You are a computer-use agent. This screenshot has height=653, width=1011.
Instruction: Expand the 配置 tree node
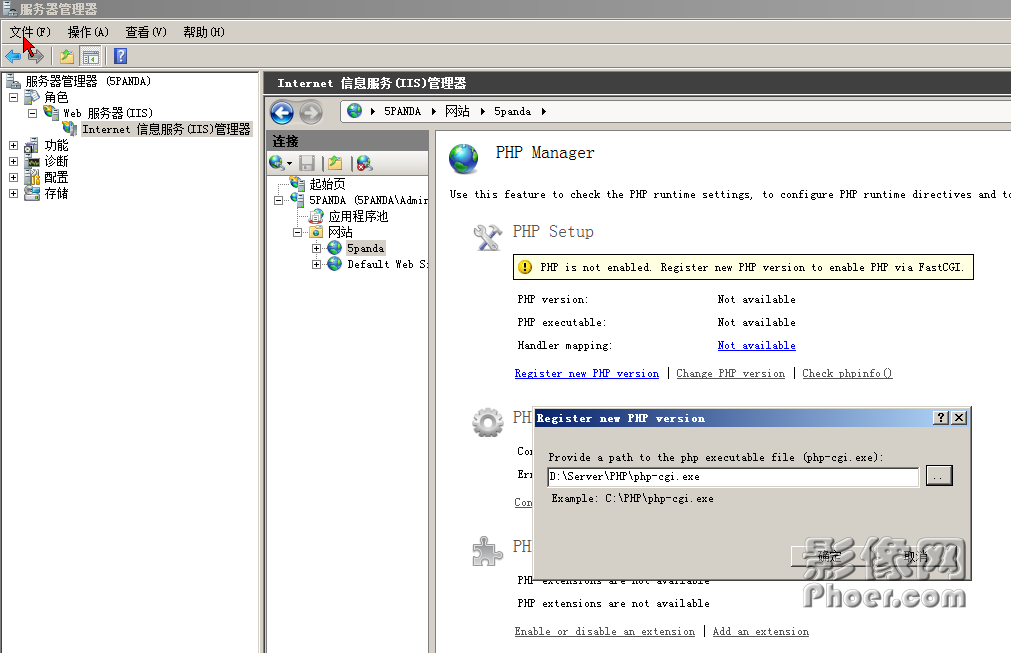[x=14, y=177]
